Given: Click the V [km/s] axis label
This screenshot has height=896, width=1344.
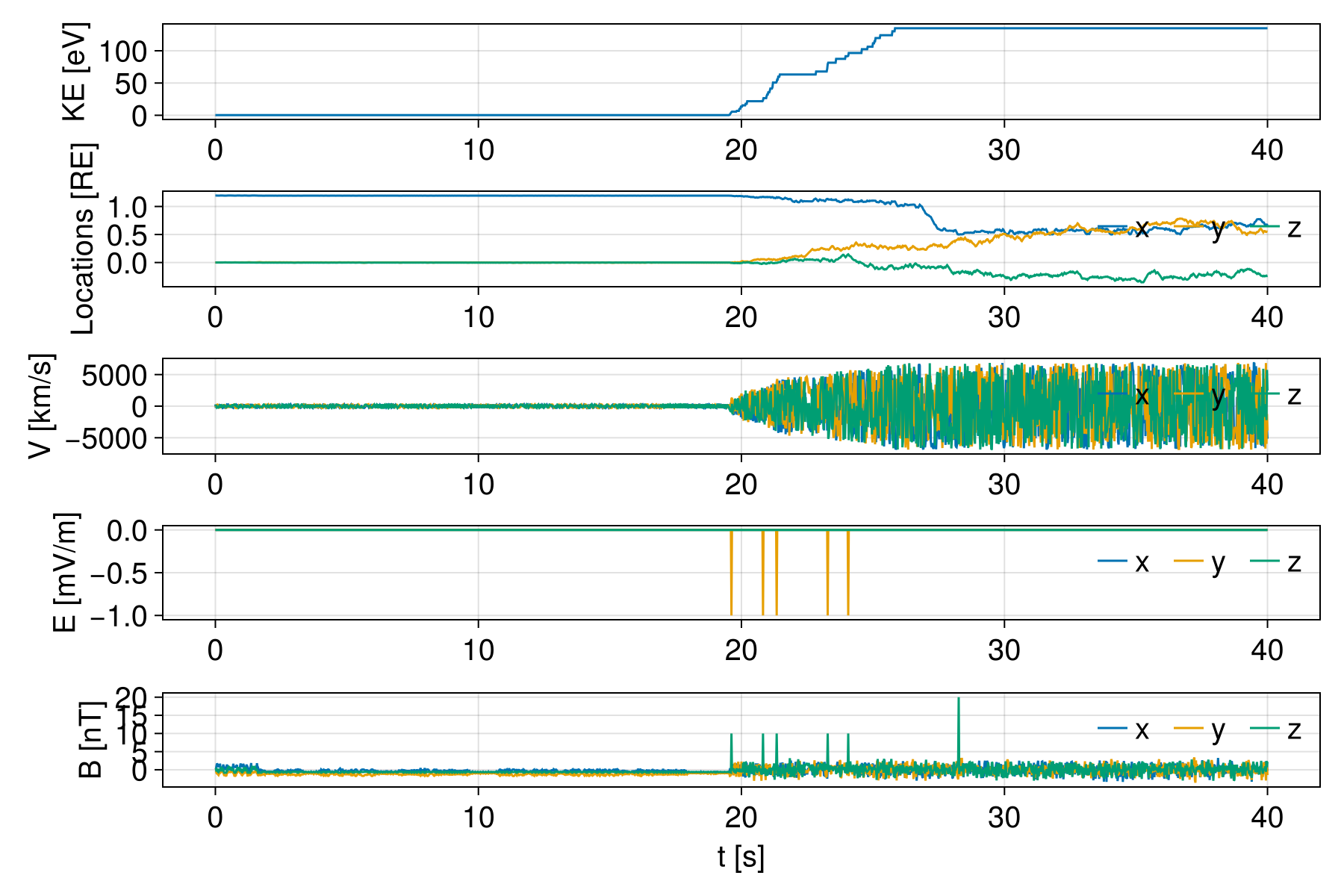Looking at the screenshot, I should coord(42,406).
